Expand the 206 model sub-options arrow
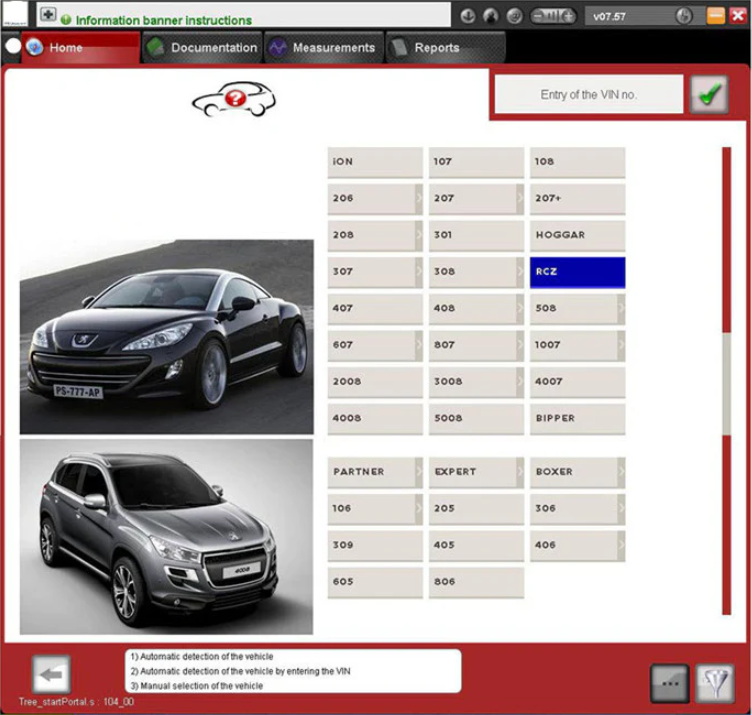752x715 pixels. tap(419, 198)
